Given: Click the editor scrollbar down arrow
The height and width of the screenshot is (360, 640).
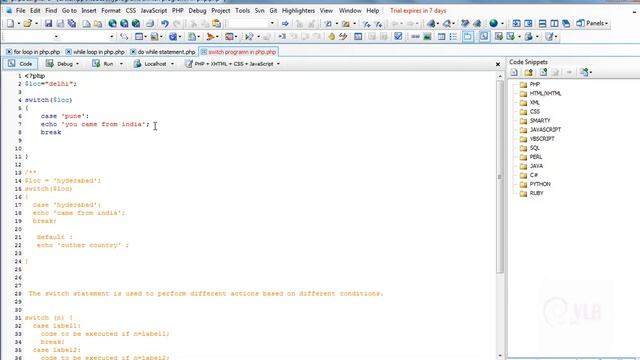Looking at the screenshot, I should (x=500, y=356).
